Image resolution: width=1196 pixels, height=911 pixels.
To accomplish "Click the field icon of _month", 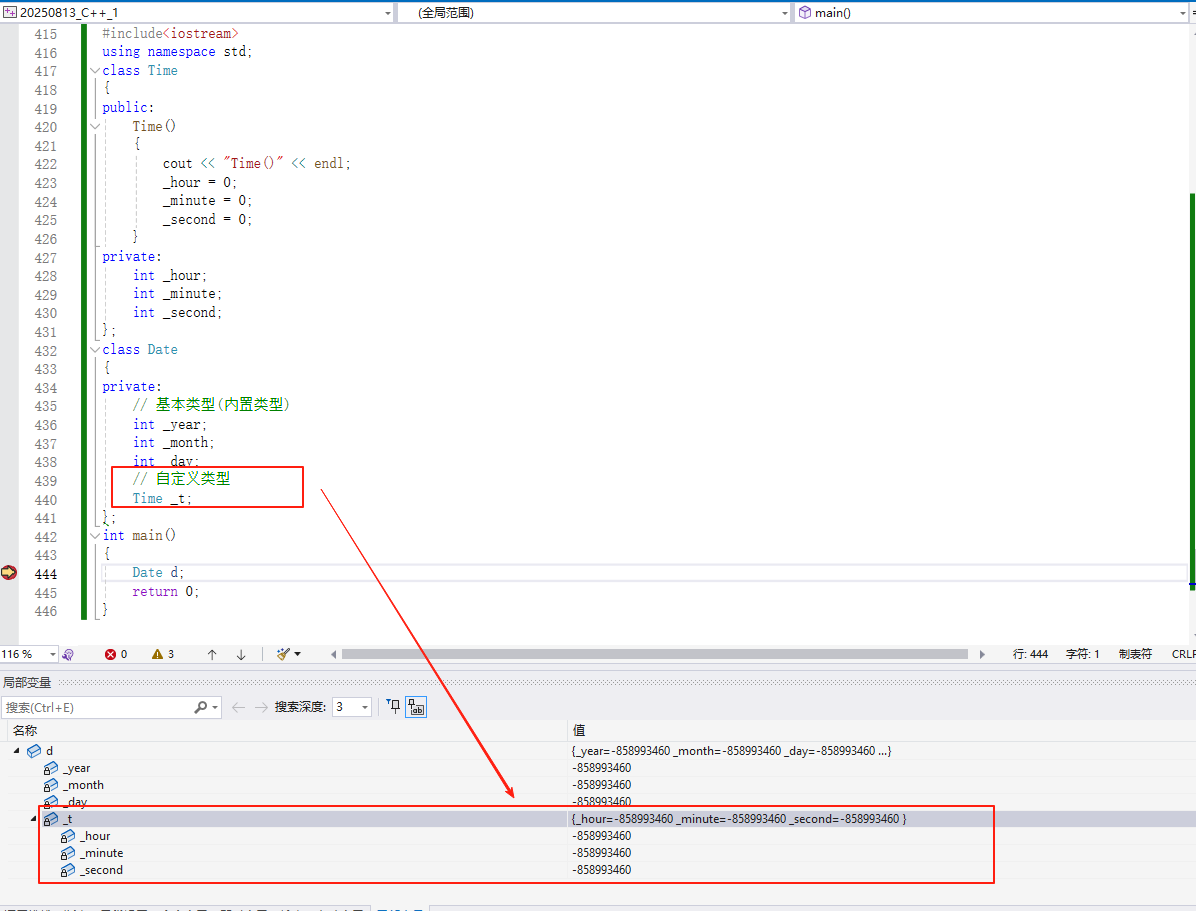I will [x=50, y=785].
